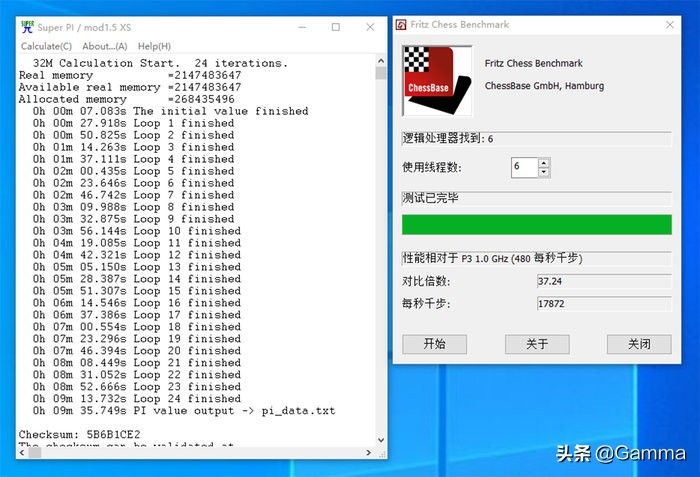Minimize the Super PI window
This screenshot has height=477, width=700.
[302, 27]
